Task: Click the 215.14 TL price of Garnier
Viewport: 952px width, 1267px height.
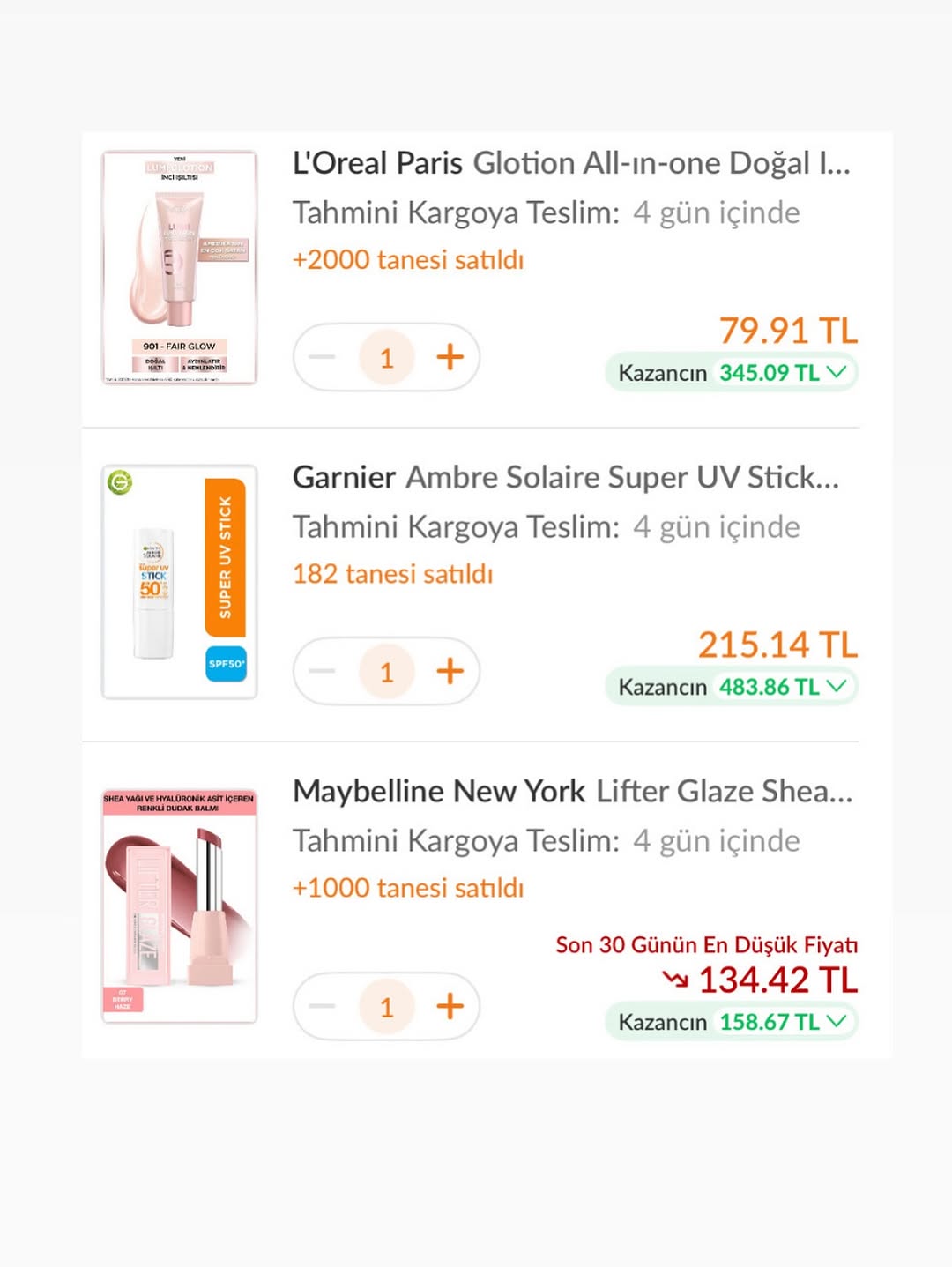Action: pyautogui.click(x=777, y=645)
